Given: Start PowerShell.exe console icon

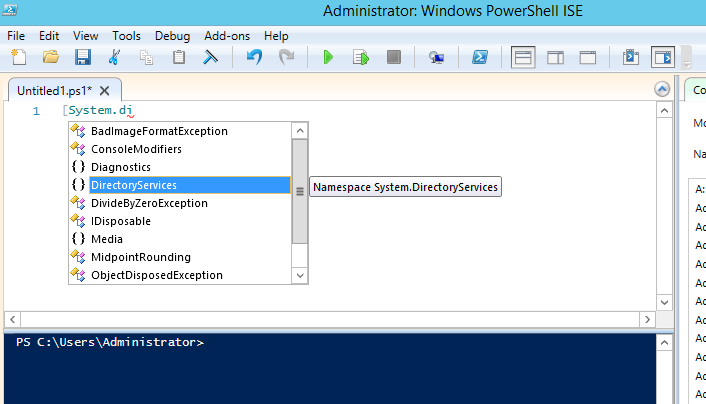Looking at the screenshot, I should coord(480,57).
